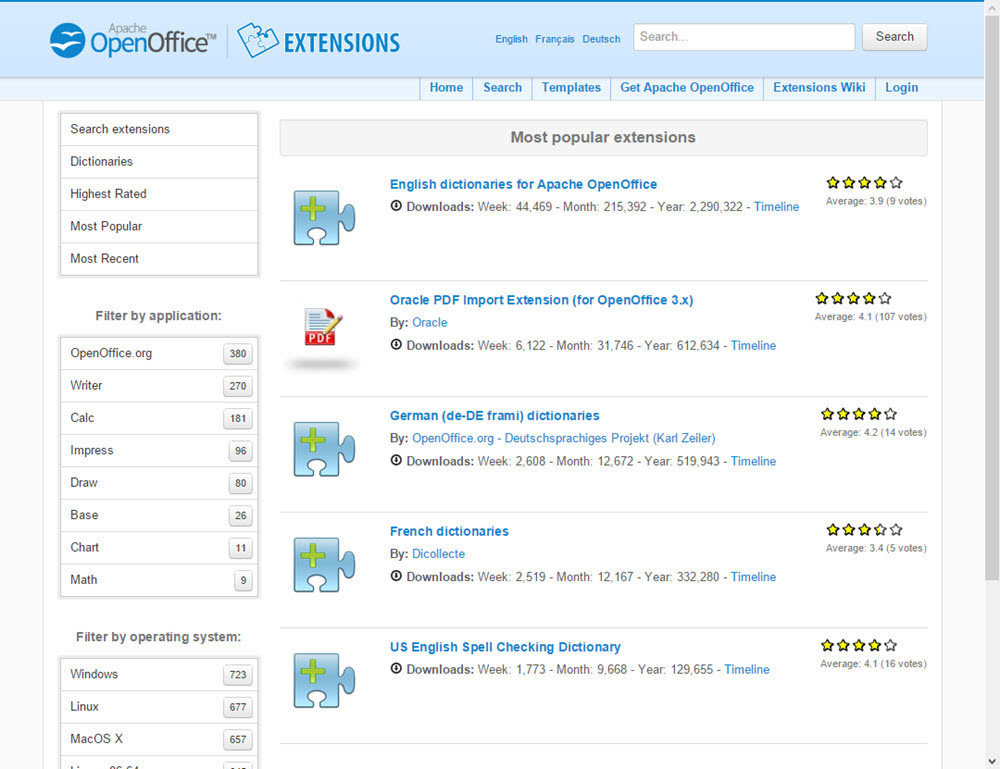The height and width of the screenshot is (769, 1000).
Task: Open Timeline for Oracle PDF Import
Action: click(x=753, y=346)
